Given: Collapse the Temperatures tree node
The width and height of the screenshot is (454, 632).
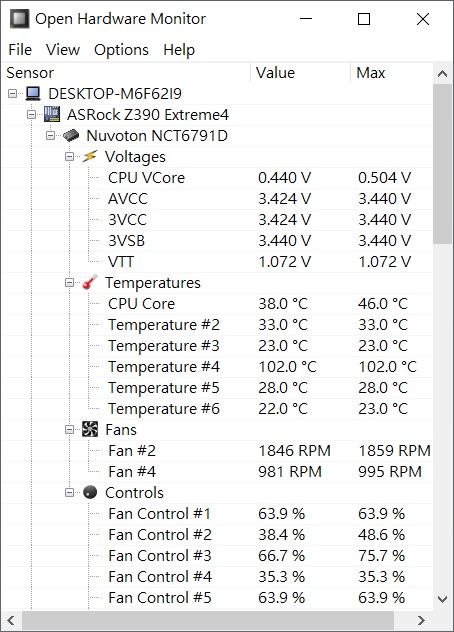Looking at the screenshot, I should pos(69,283).
